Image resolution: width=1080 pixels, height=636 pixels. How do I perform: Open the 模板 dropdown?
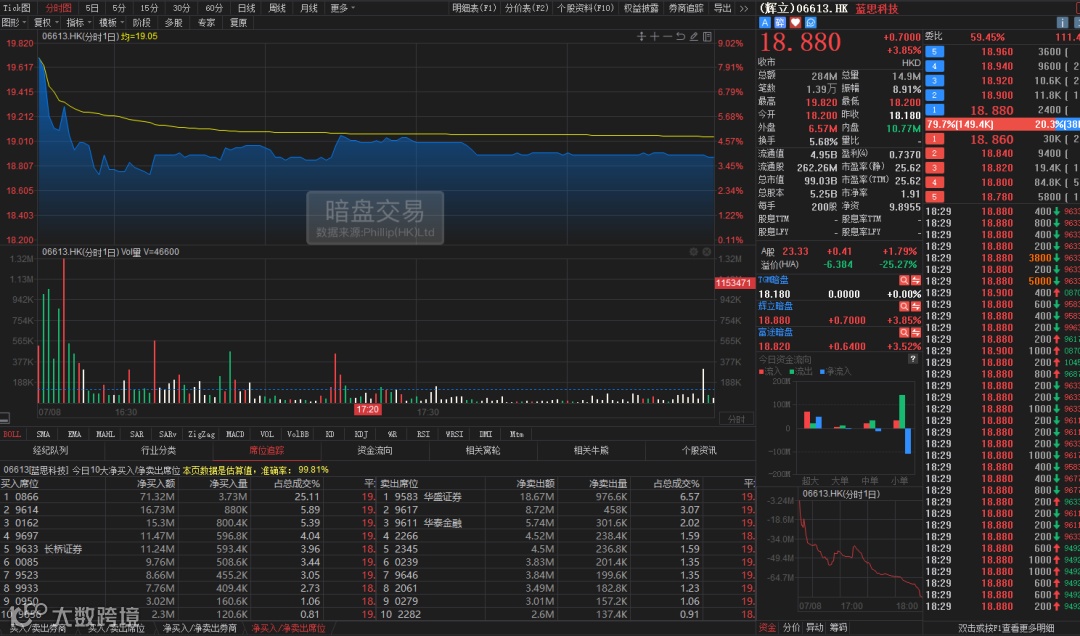coord(110,23)
